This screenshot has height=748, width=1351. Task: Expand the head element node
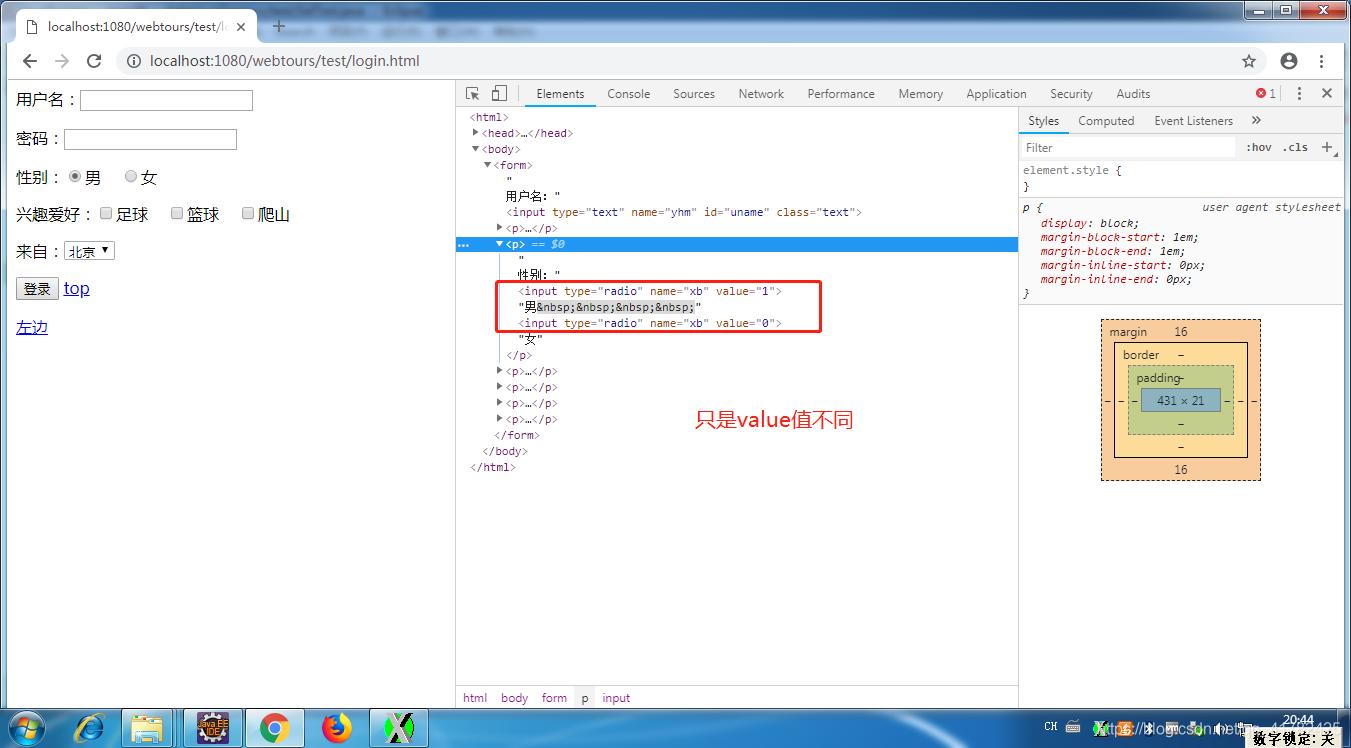pyautogui.click(x=476, y=133)
